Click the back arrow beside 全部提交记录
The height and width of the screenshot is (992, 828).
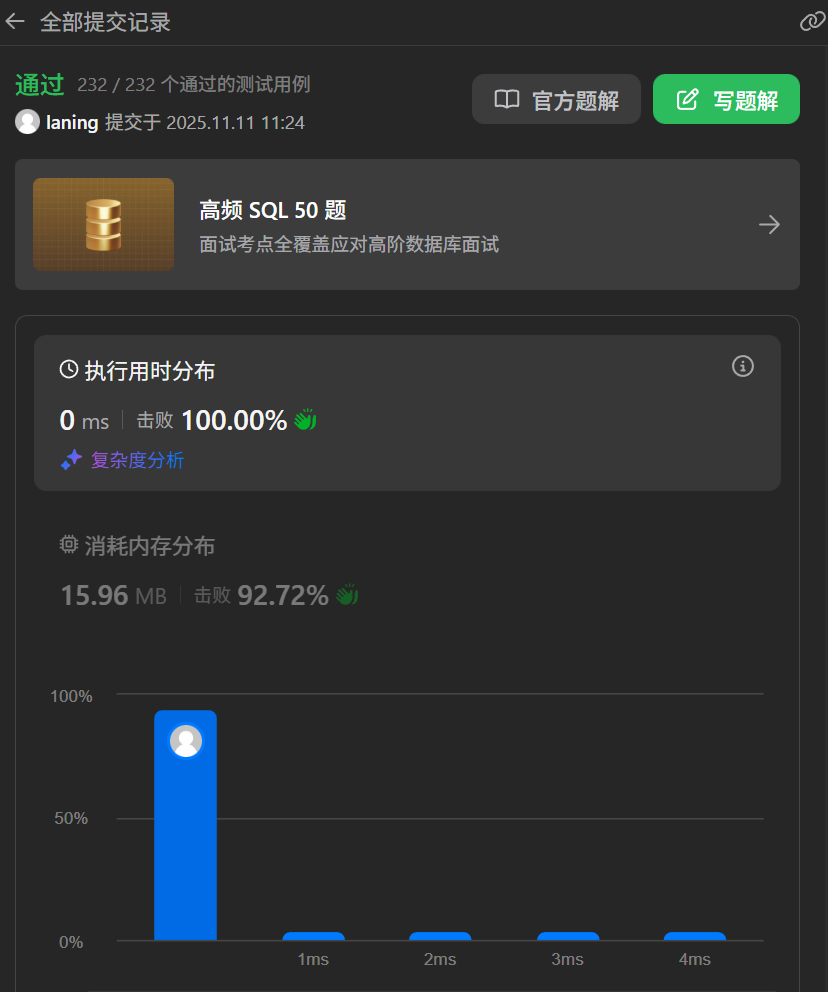[16, 20]
